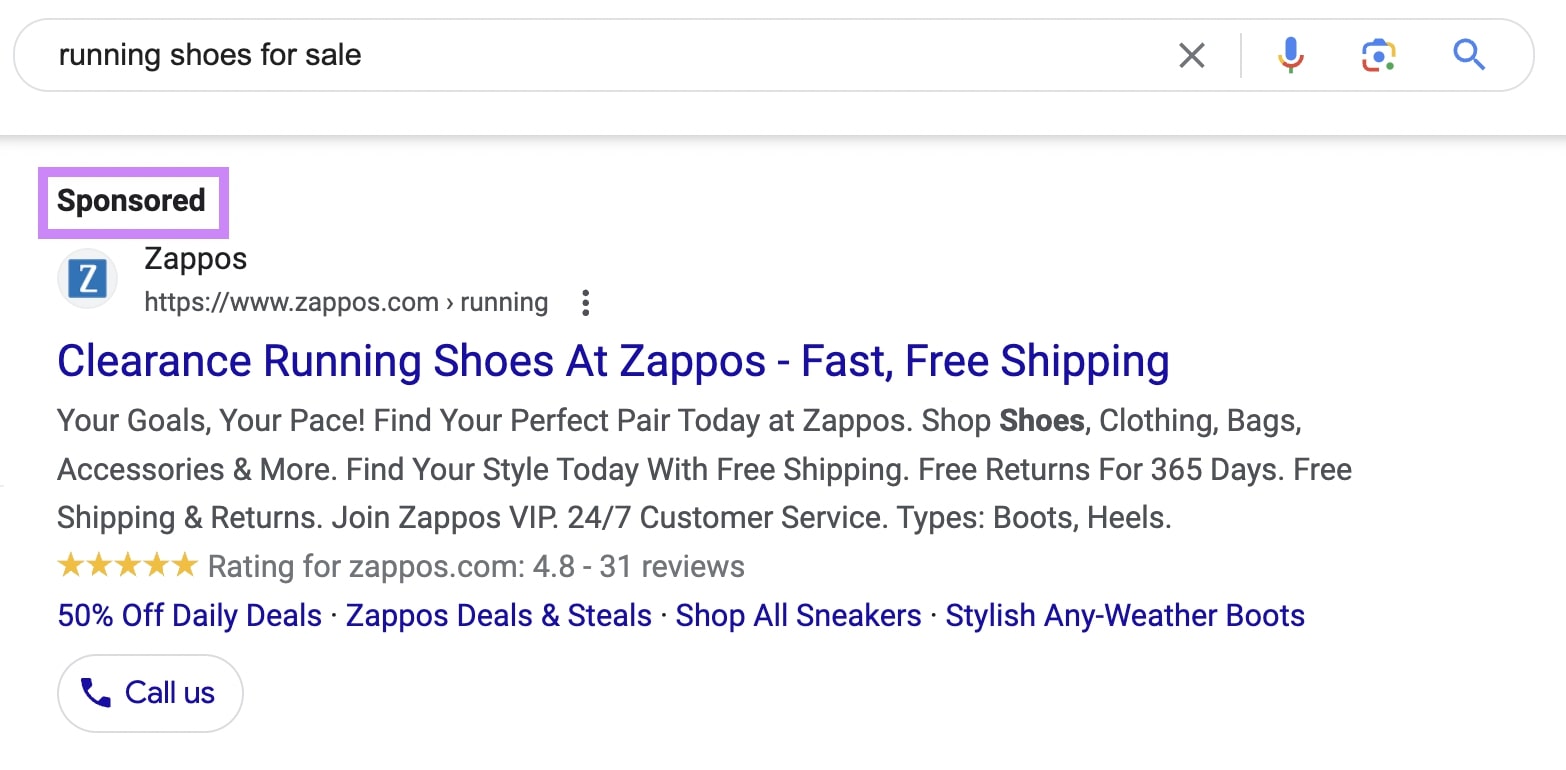Click the Zappos favicon logo

87,280
